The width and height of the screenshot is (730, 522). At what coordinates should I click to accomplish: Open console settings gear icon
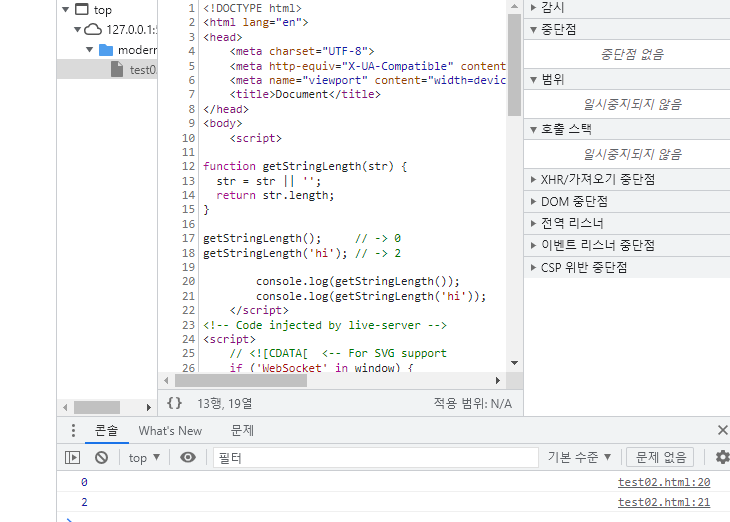click(723, 457)
